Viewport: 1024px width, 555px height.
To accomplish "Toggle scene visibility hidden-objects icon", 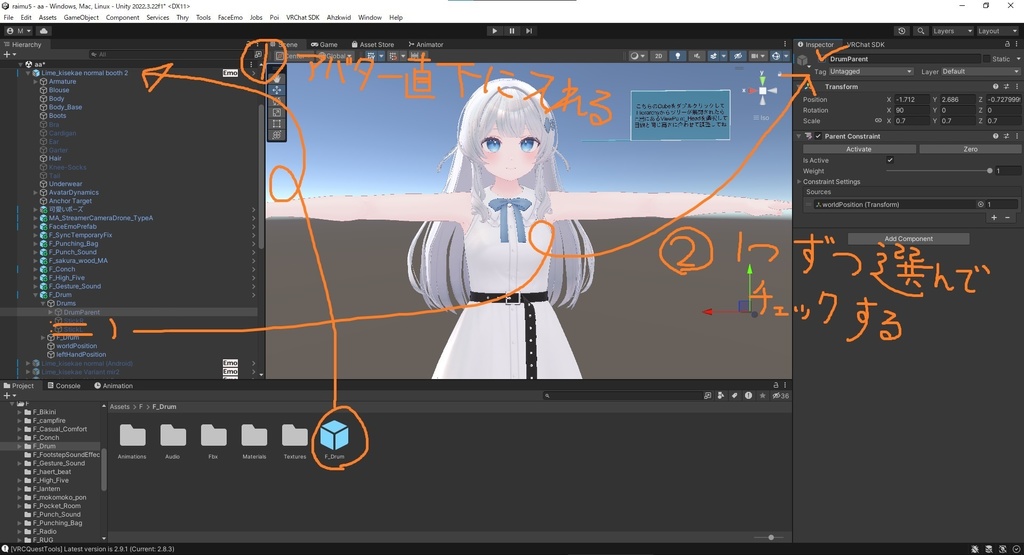I will 737,56.
